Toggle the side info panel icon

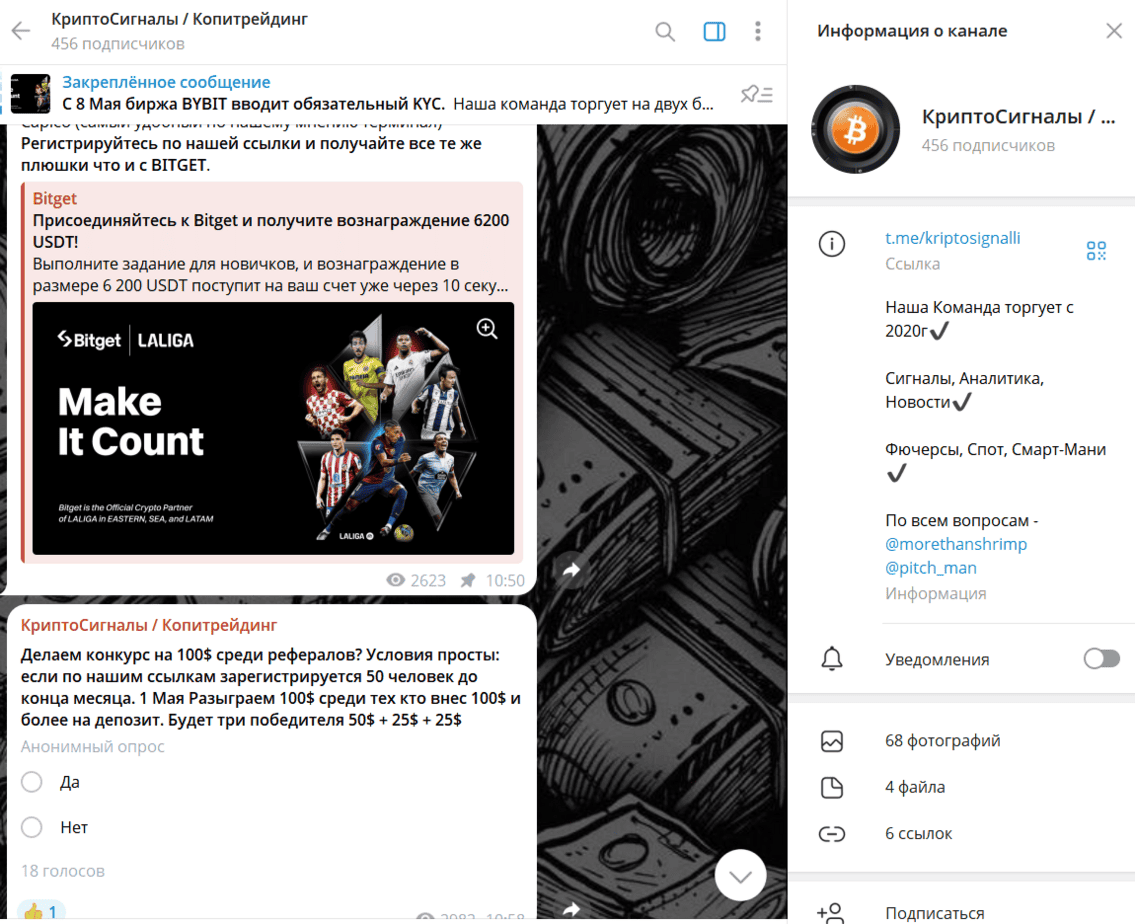coord(714,32)
